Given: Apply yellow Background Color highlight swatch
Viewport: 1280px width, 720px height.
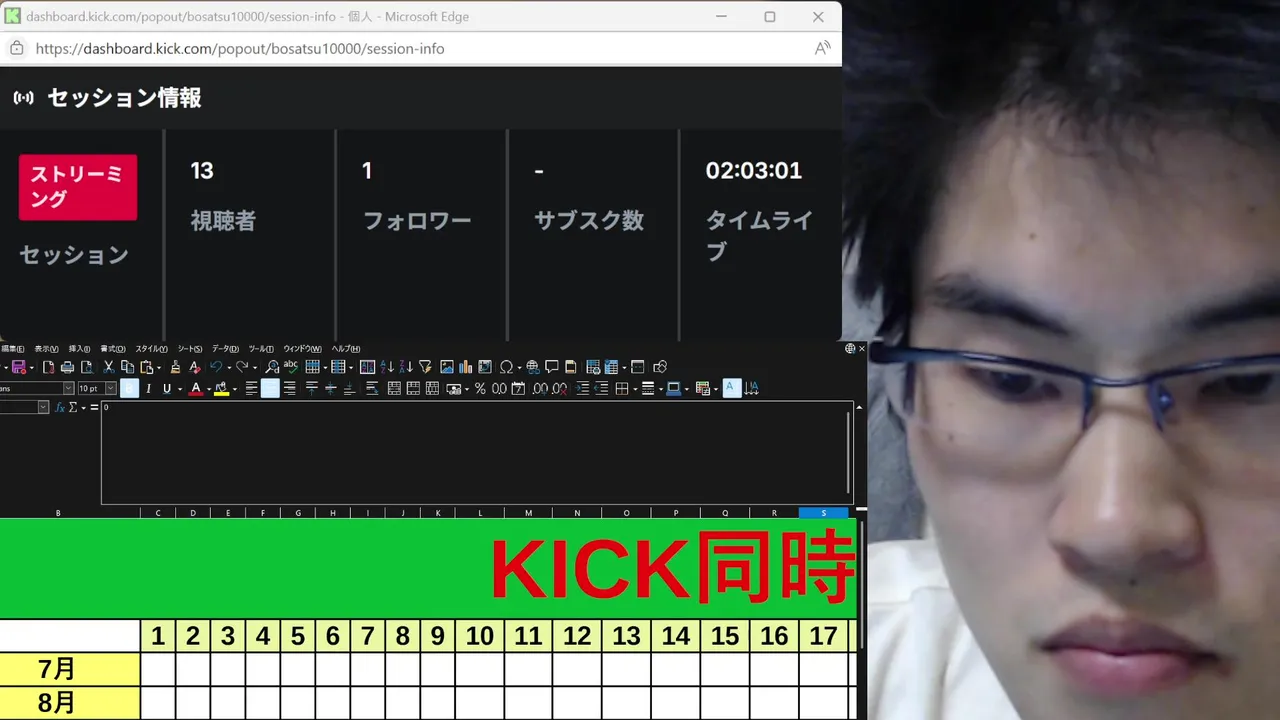Looking at the screenshot, I should [x=222, y=389].
